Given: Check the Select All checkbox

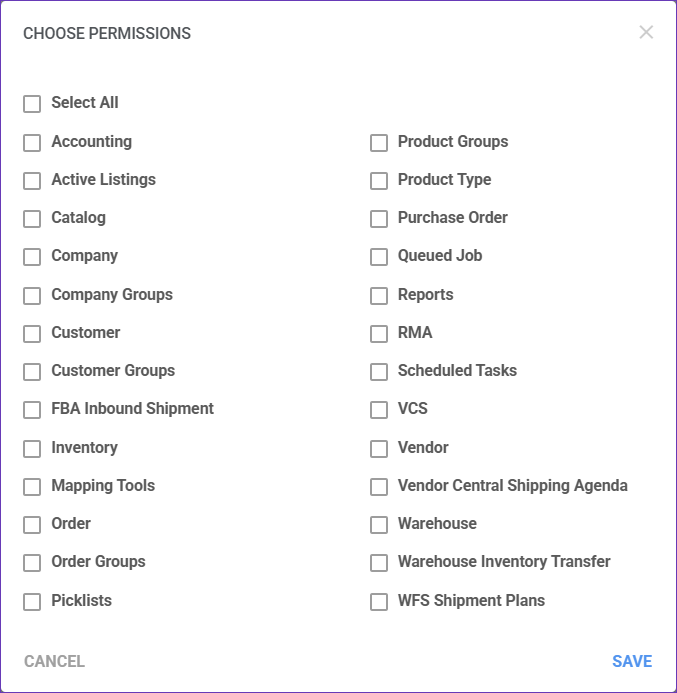Looking at the screenshot, I should pos(32,104).
